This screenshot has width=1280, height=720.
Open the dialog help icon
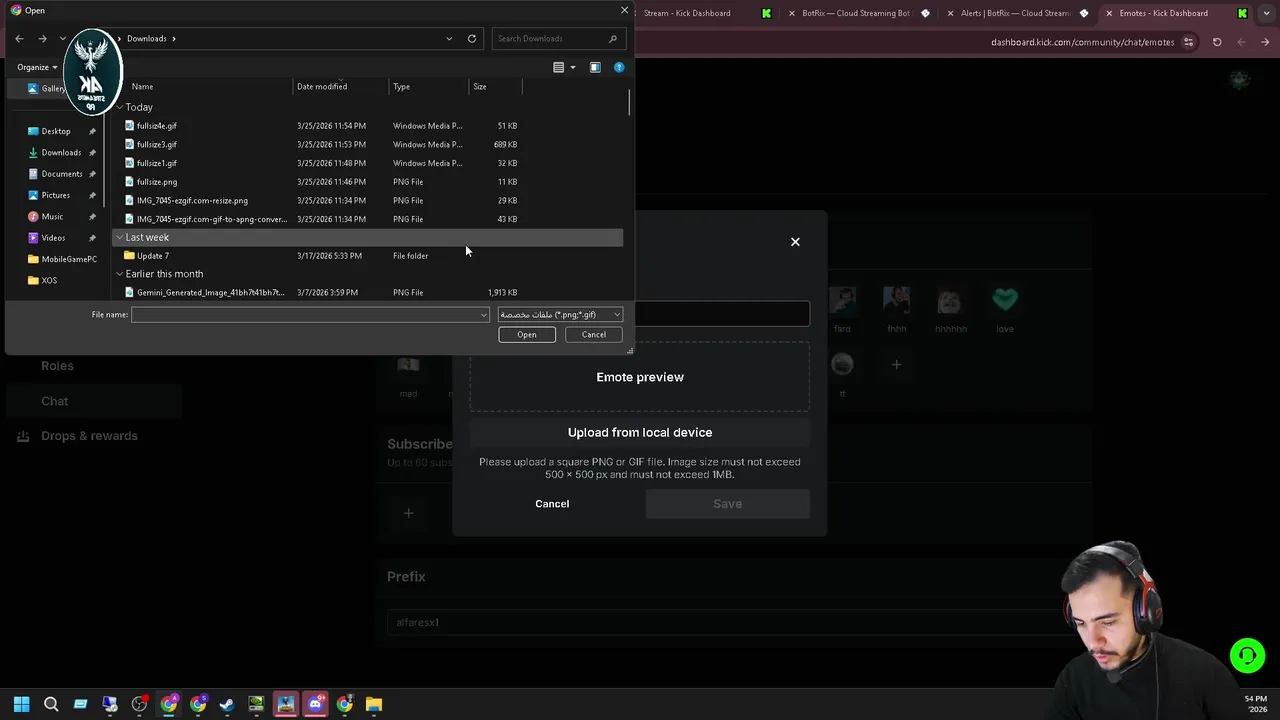[x=619, y=67]
